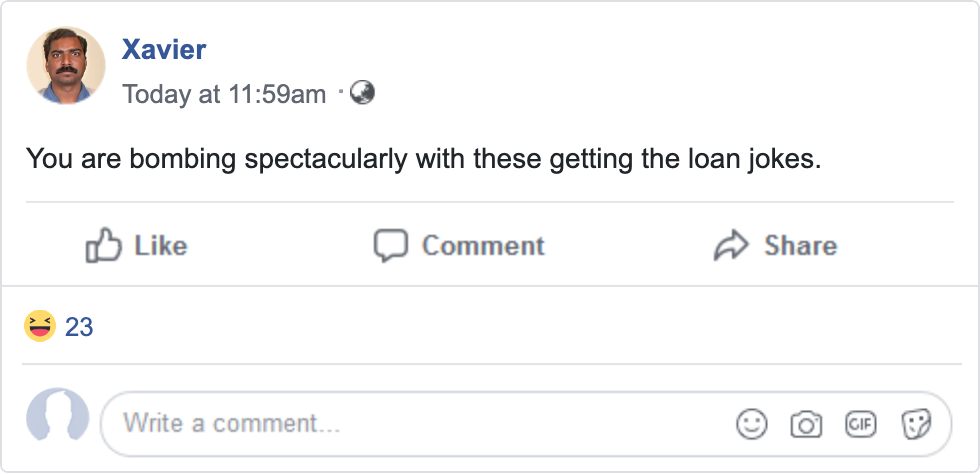The height and width of the screenshot is (474, 980).
Task: Click the laughing reaction emoji
Action: point(40,326)
